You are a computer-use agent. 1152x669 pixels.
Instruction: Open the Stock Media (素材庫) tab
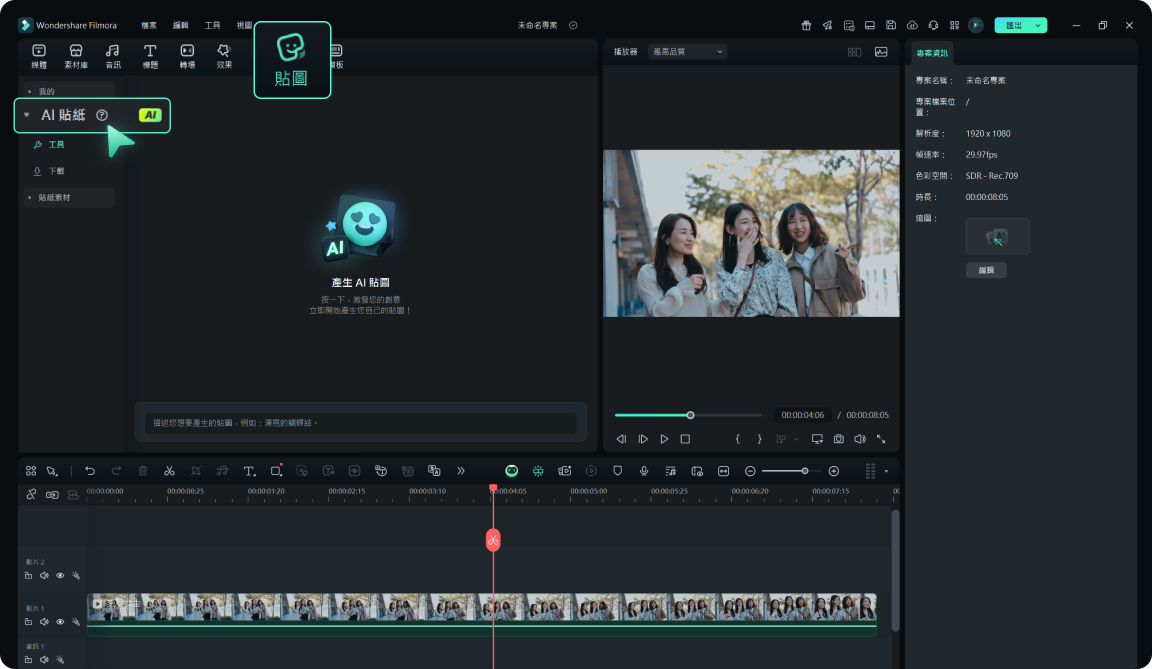[76, 56]
